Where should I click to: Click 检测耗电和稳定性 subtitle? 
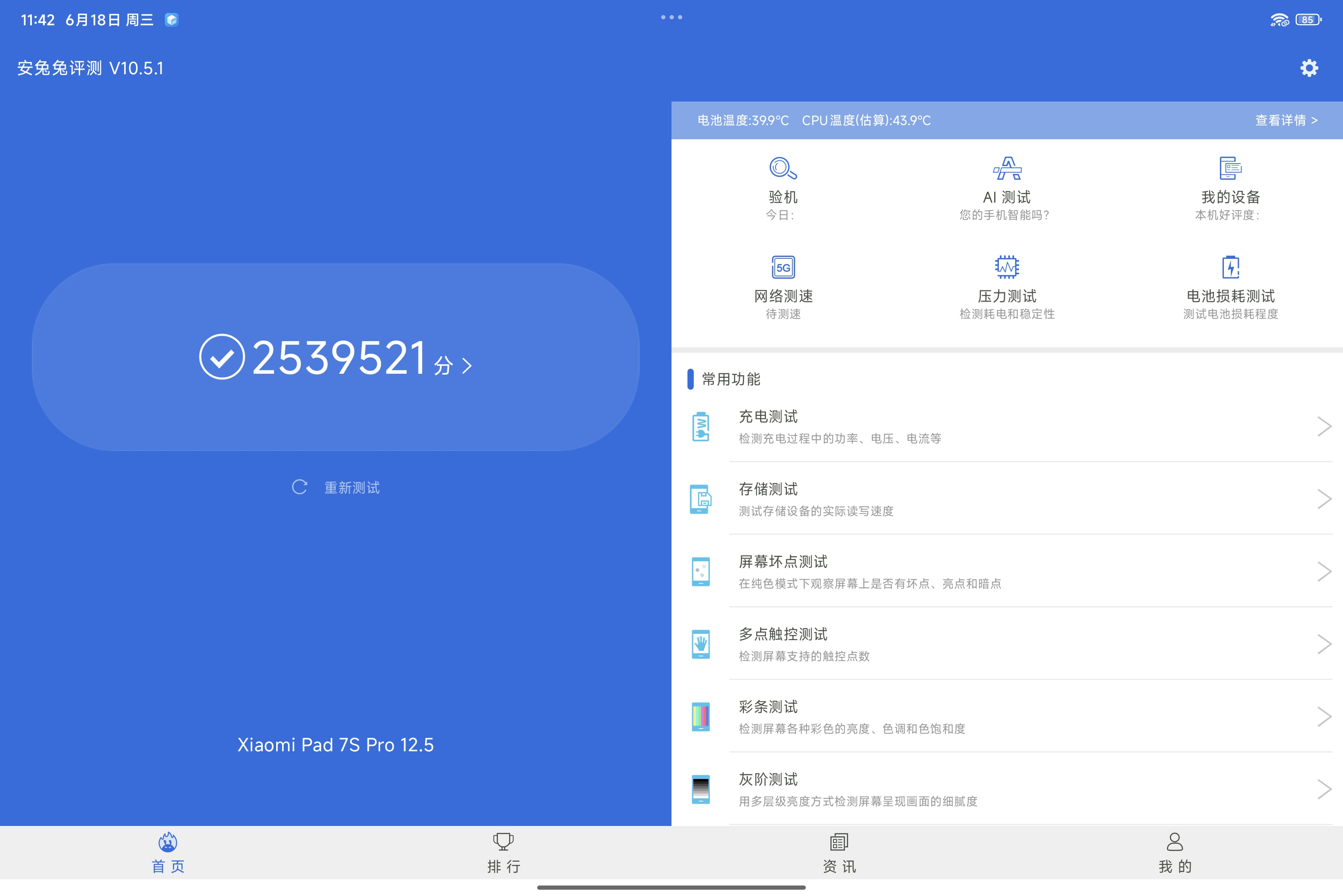[1007, 314]
